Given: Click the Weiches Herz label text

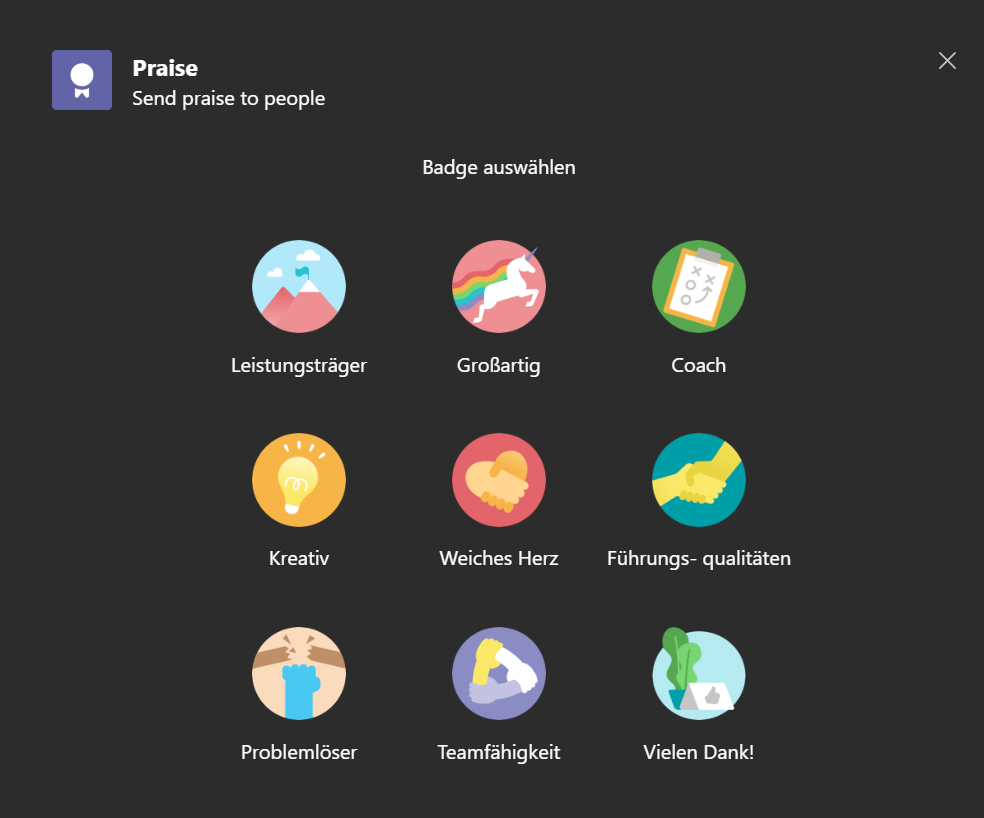Looking at the screenshot, I should pos(499,558).
